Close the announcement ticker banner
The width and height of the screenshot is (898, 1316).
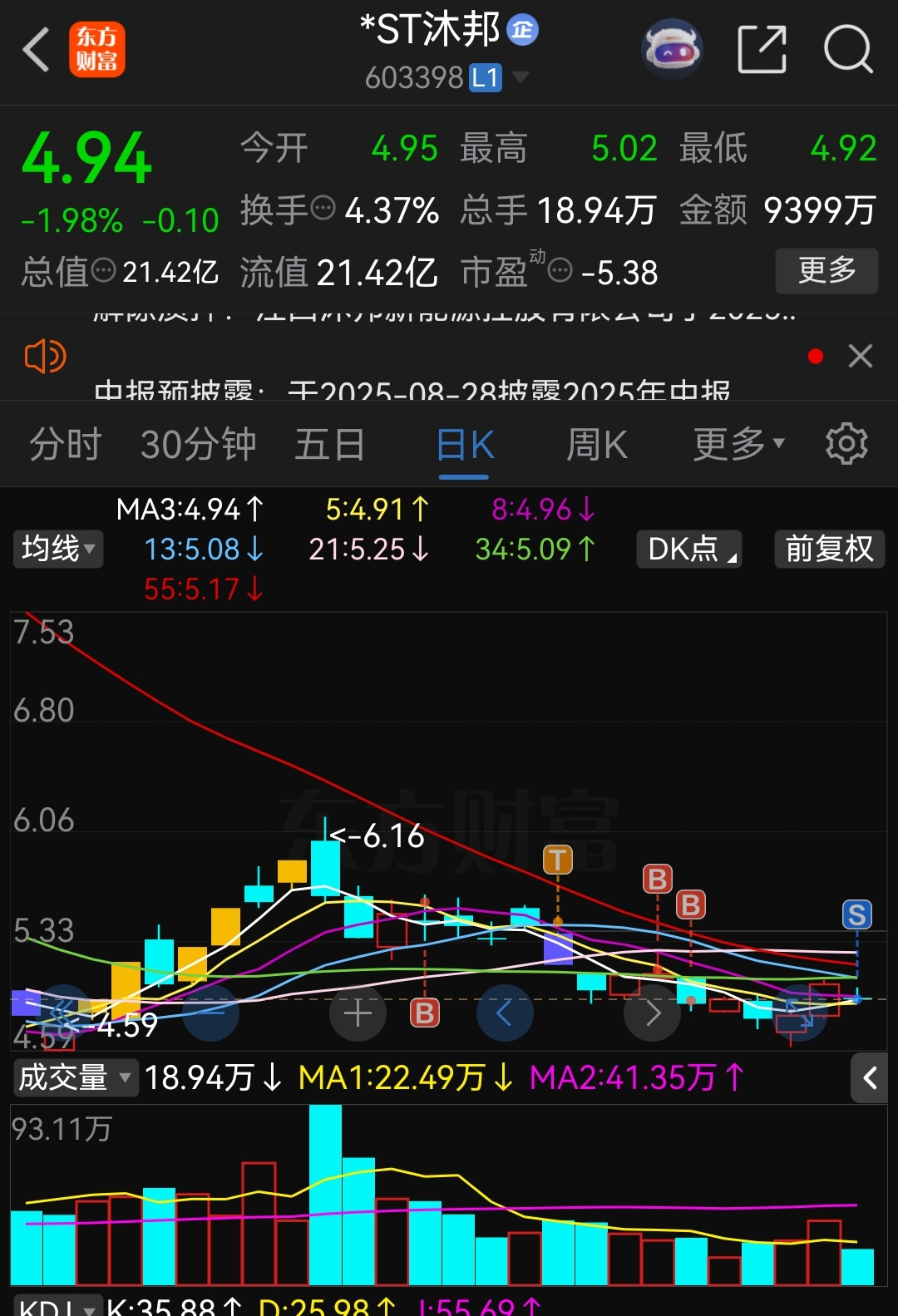[x=860, y=356]
